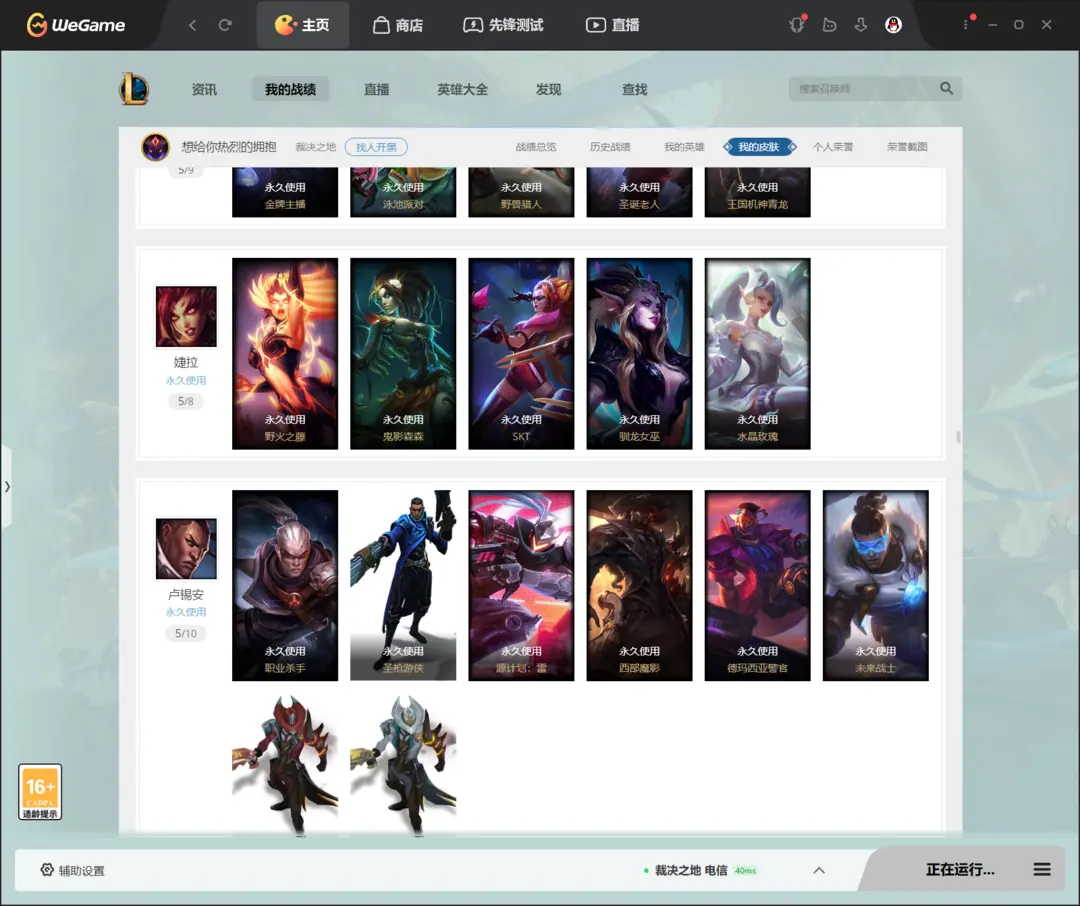The width and height of the screenshot is (1080, 906).
Task: Switch to 历史战绩 tab
Action: click(610, 147)
